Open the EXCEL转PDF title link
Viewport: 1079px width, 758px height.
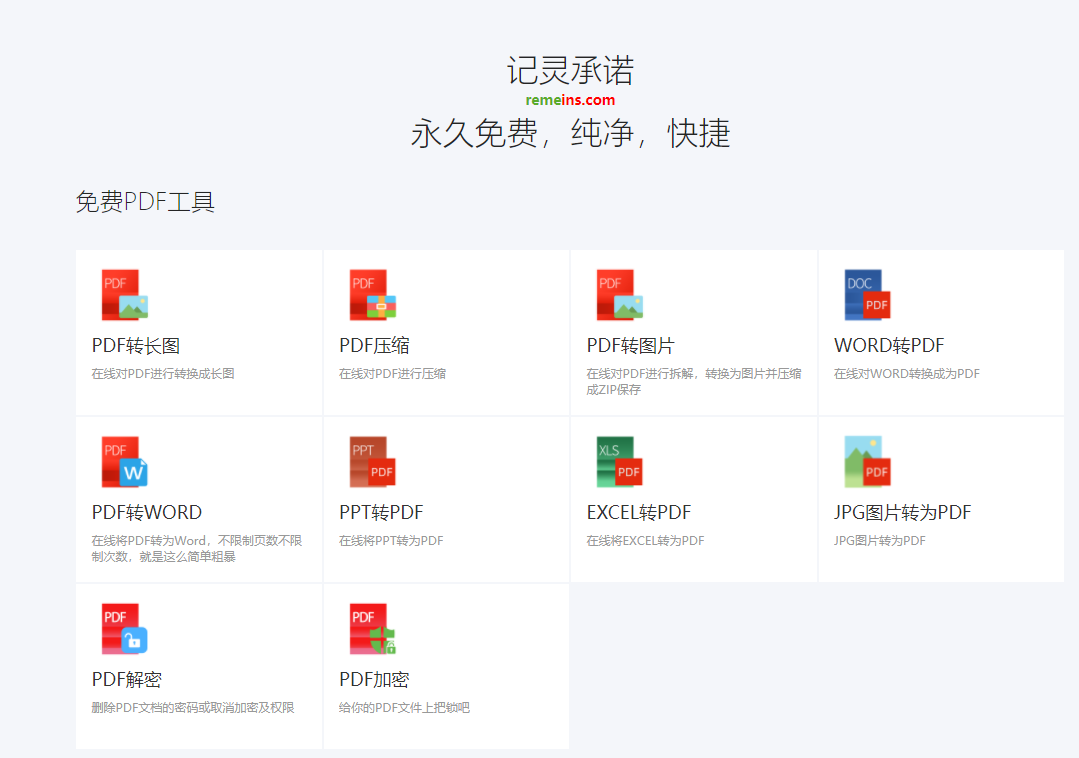639,513
